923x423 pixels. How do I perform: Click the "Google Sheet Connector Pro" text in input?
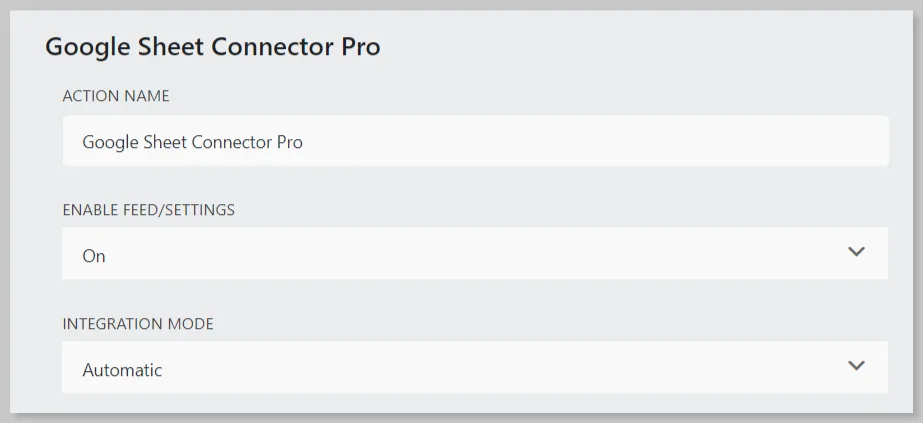coord(192,142)
